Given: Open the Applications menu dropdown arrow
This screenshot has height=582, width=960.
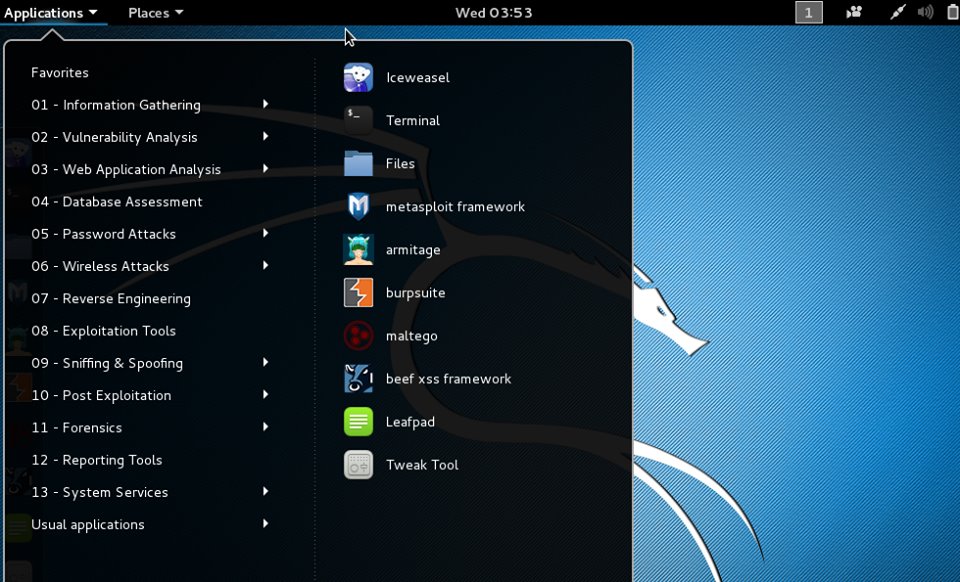Looking at the screenshot, I should (x=92, y=12).
